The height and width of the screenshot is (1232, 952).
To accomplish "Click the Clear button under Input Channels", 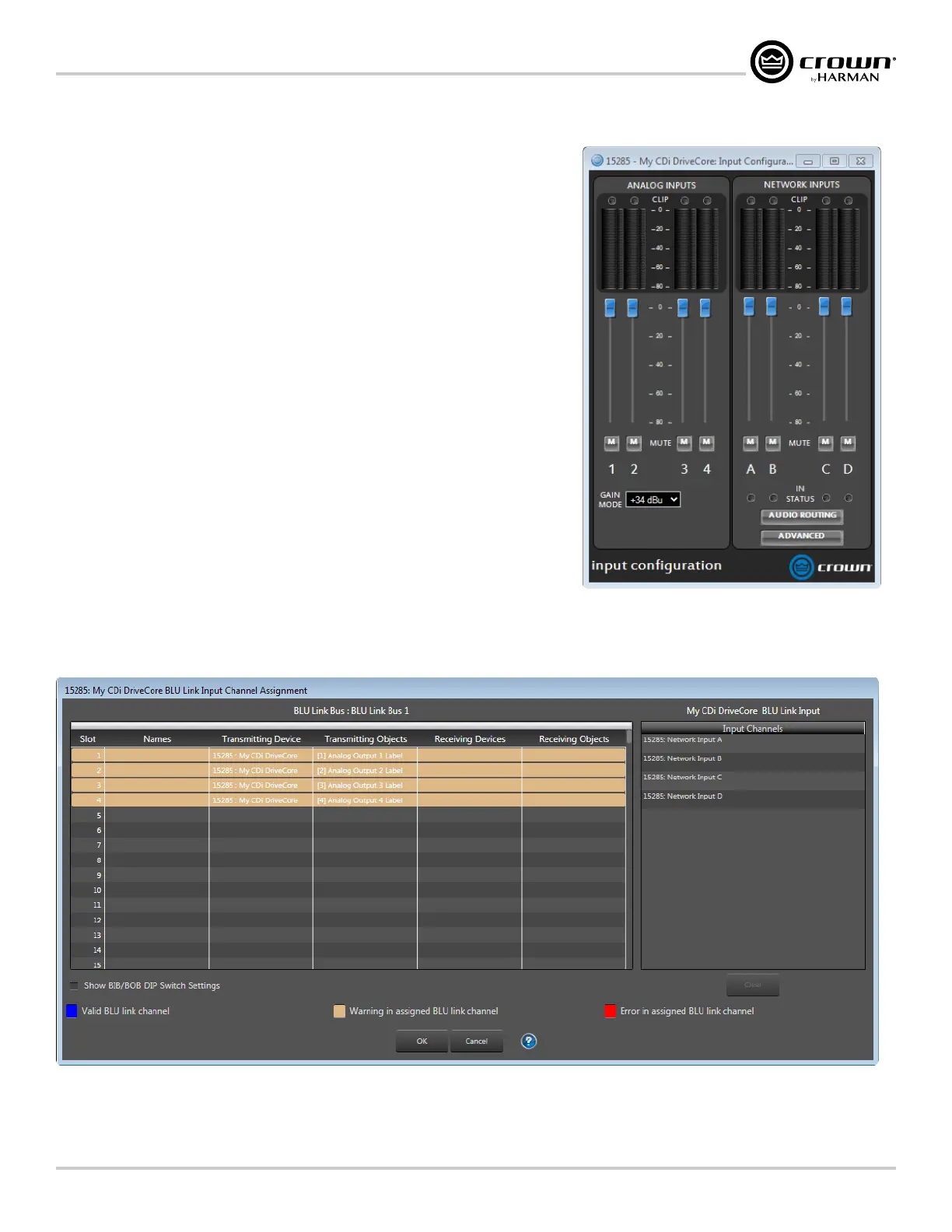I will pyautogui.click(x=753, y=985).
